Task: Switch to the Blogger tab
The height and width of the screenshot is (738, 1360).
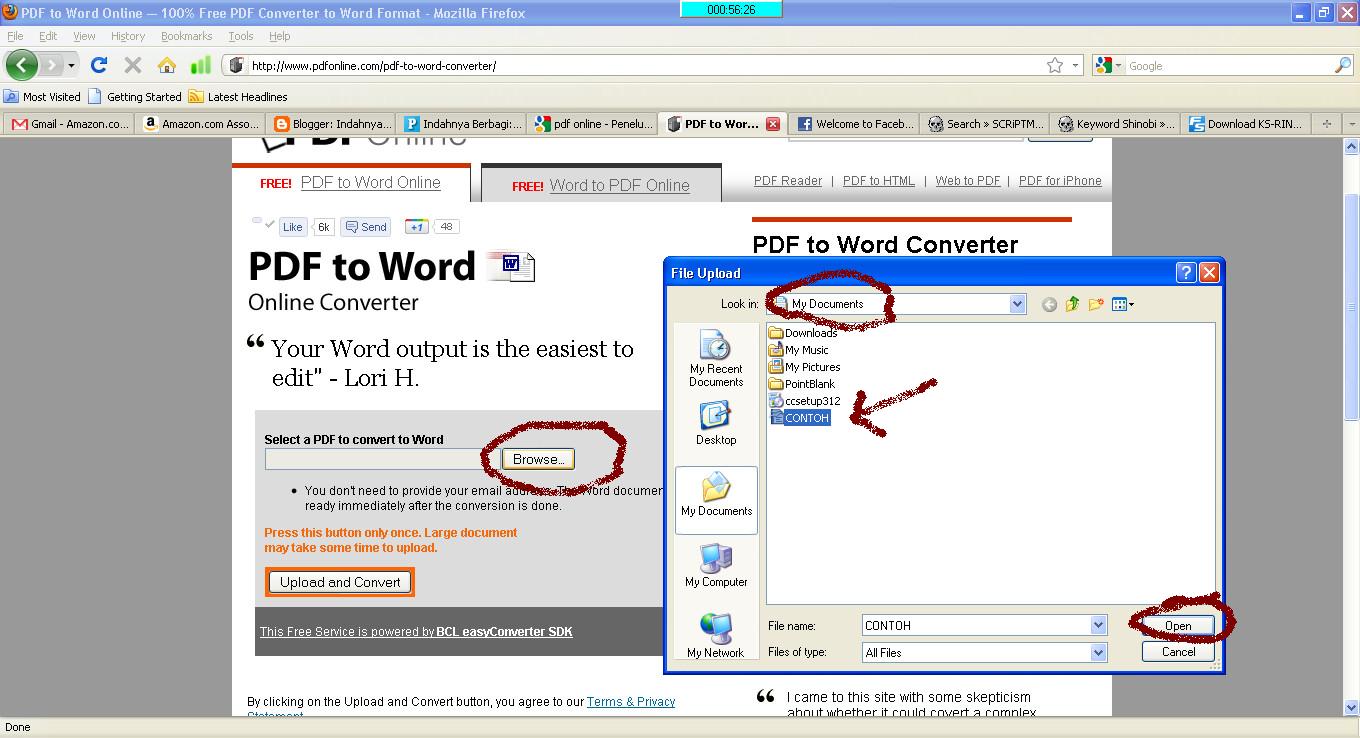Action: [x=332, y=124]
